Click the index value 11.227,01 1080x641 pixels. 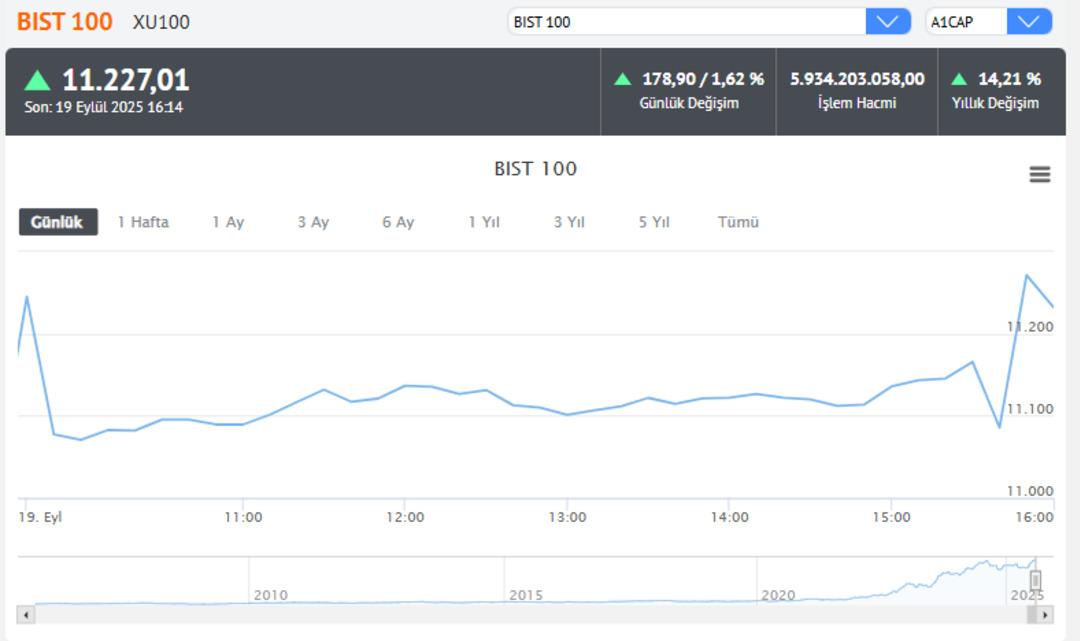tap(125, 80)
